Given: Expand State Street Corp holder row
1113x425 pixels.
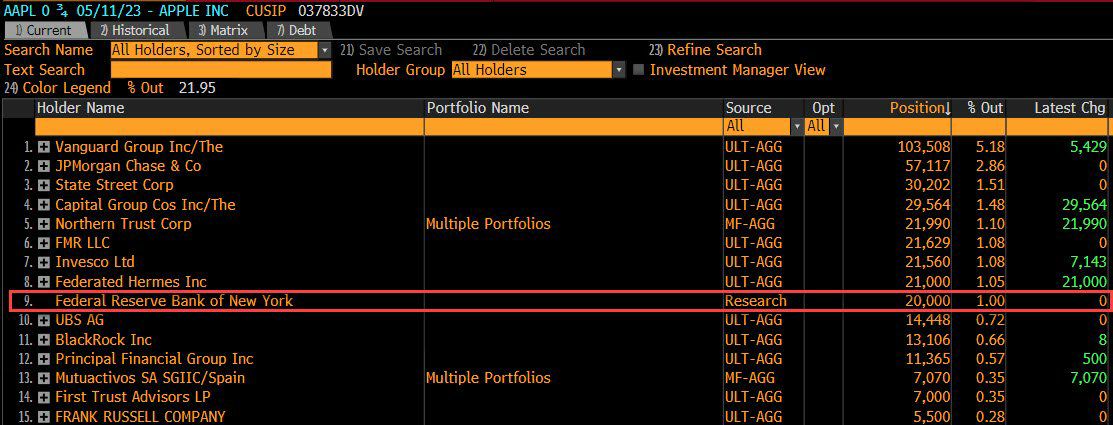Looking at the screenshot, I should click(44, 185).
